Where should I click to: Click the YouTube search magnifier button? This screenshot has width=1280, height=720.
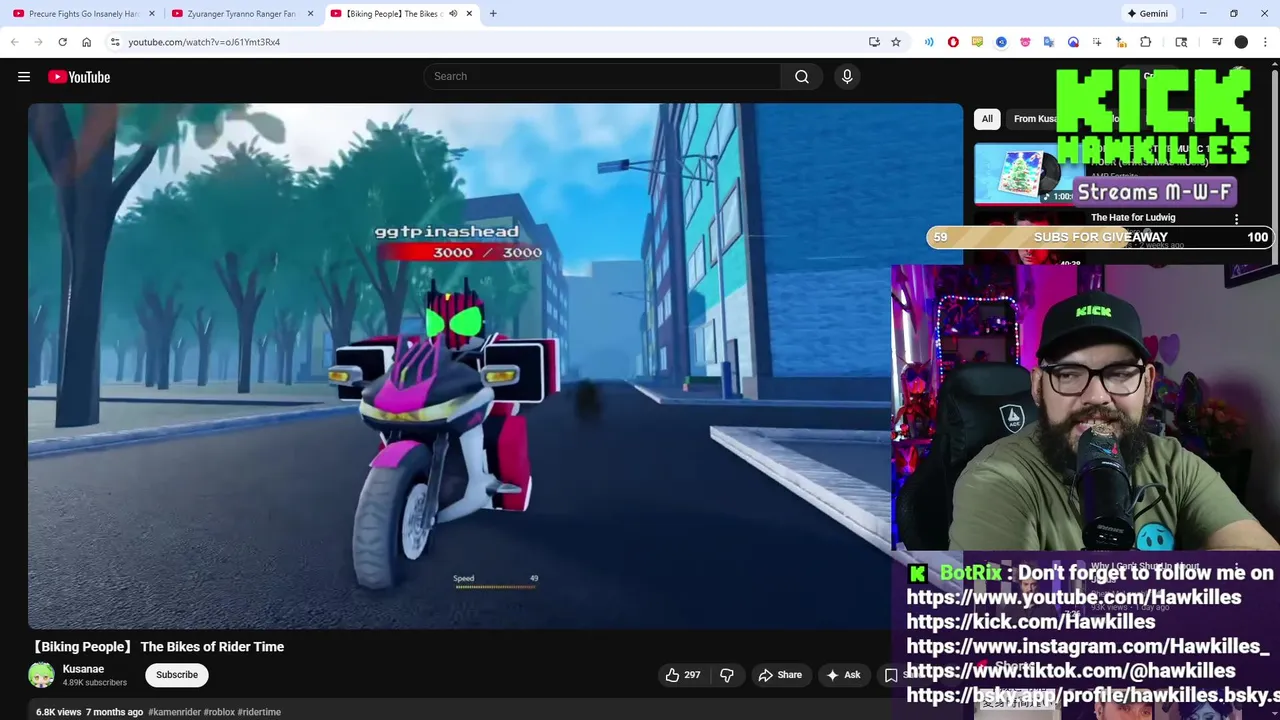coord(802,77)
